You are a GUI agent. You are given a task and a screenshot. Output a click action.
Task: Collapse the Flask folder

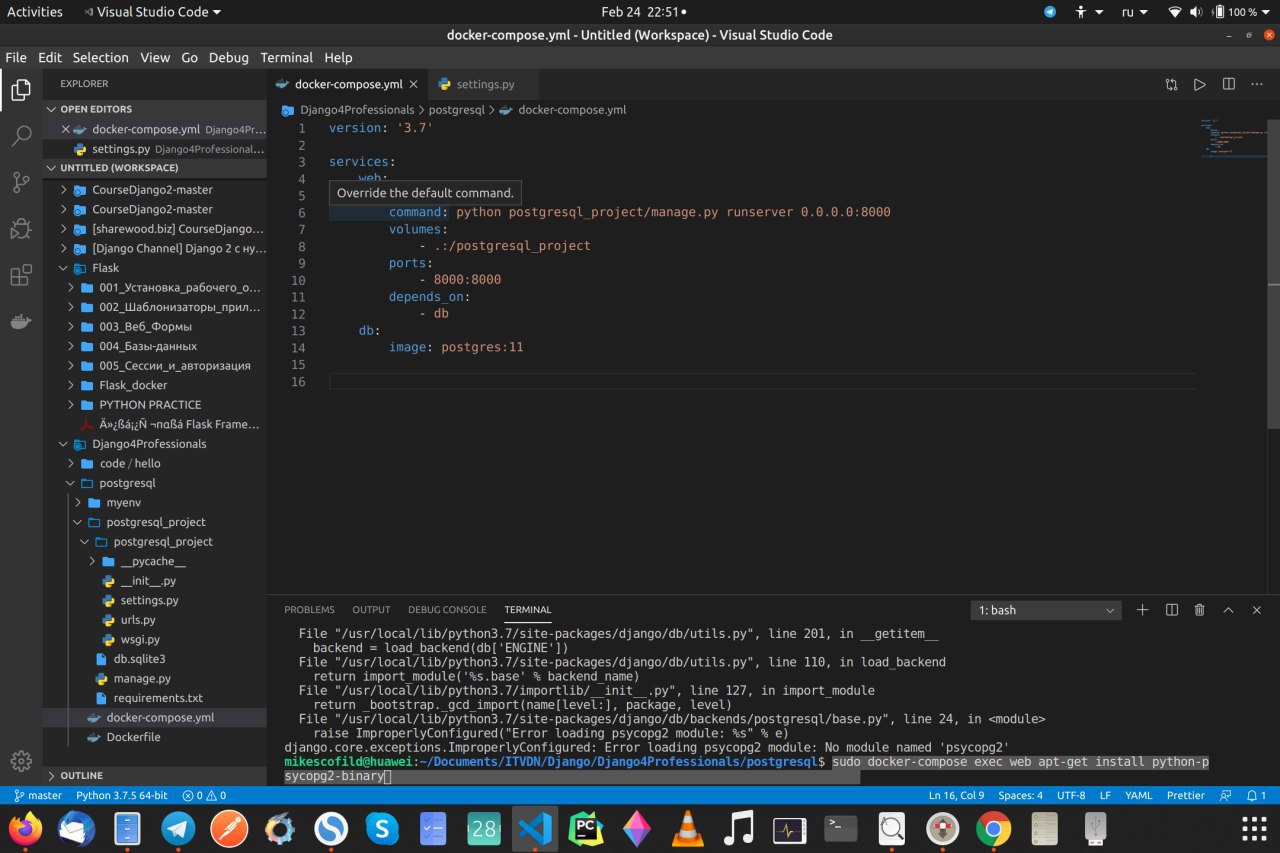155,268
